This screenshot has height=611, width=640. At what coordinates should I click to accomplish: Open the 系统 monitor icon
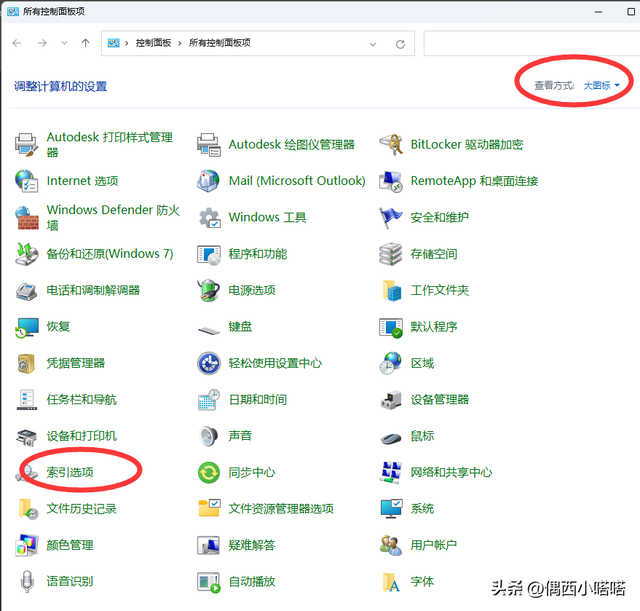click(391, 509)
